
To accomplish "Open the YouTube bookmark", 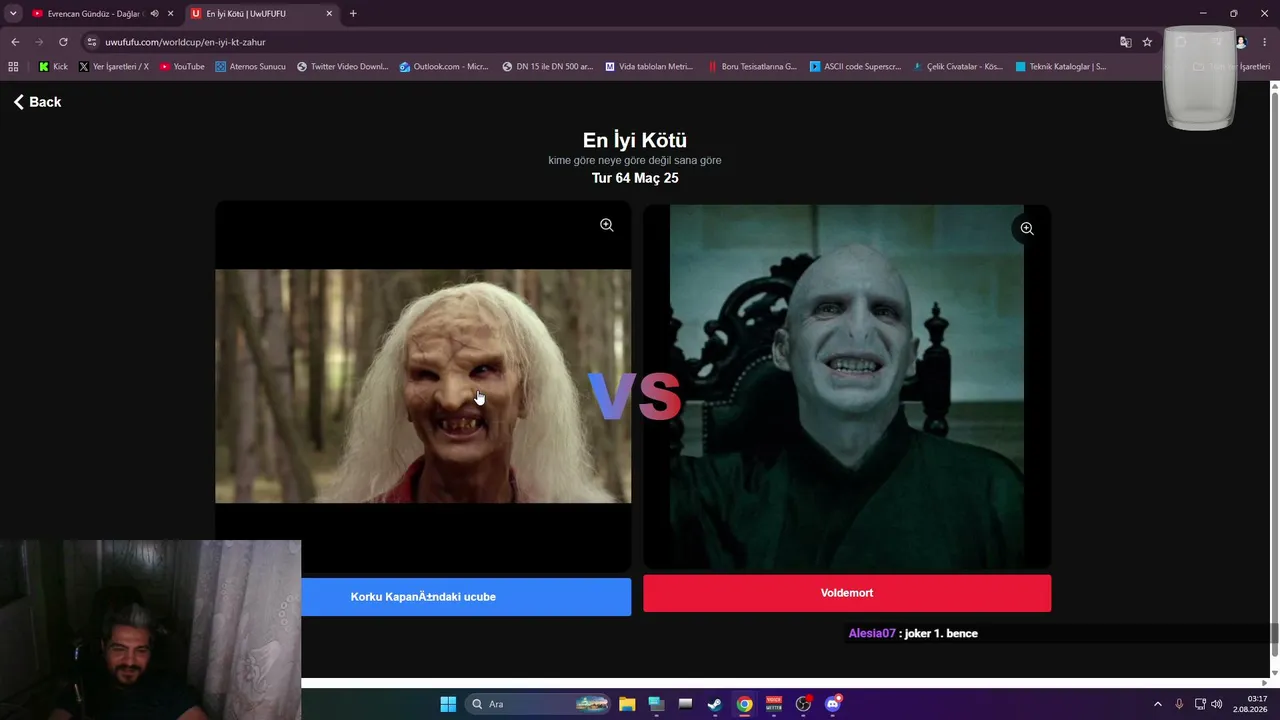I will click(182, 67).
